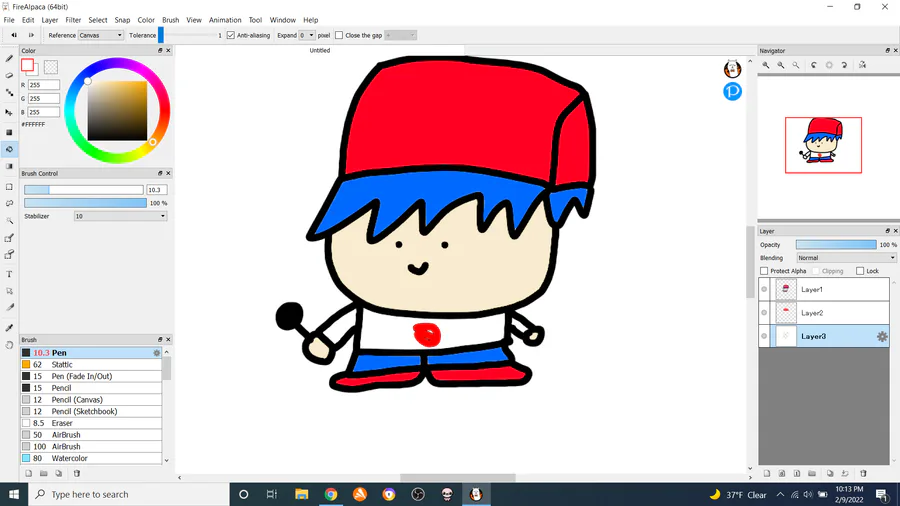The image size is (900, 506).
Task: Adjust the layer Opacity slider
Action: tap(836, 245)
